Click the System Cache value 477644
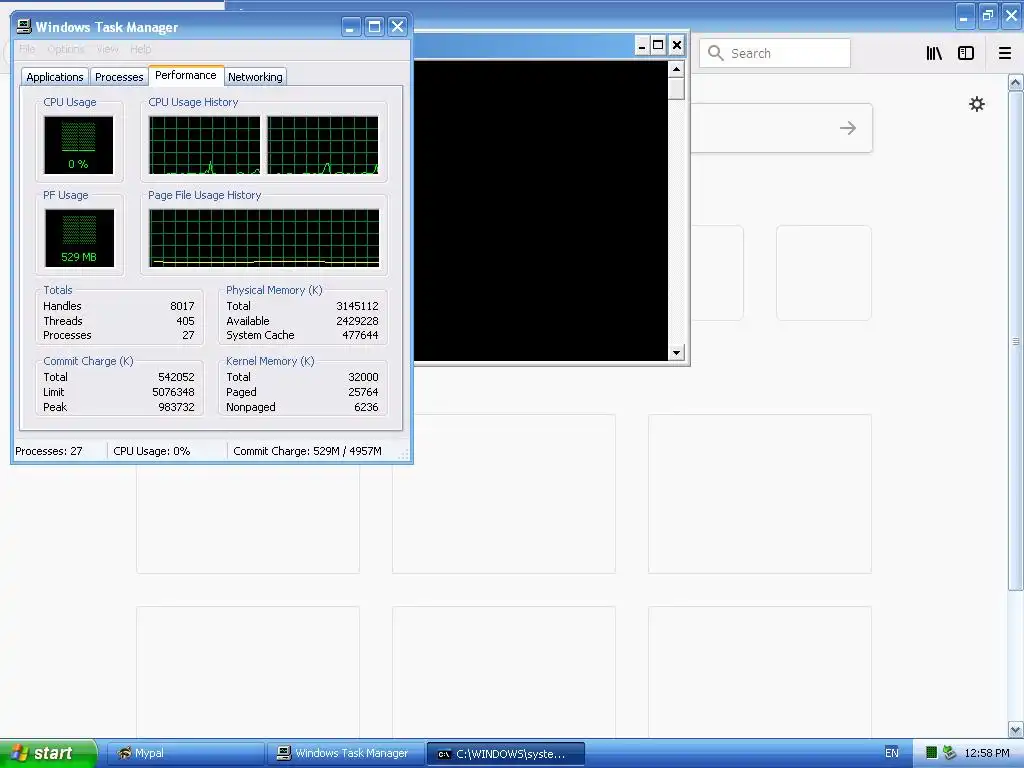 tap(360, 336)
